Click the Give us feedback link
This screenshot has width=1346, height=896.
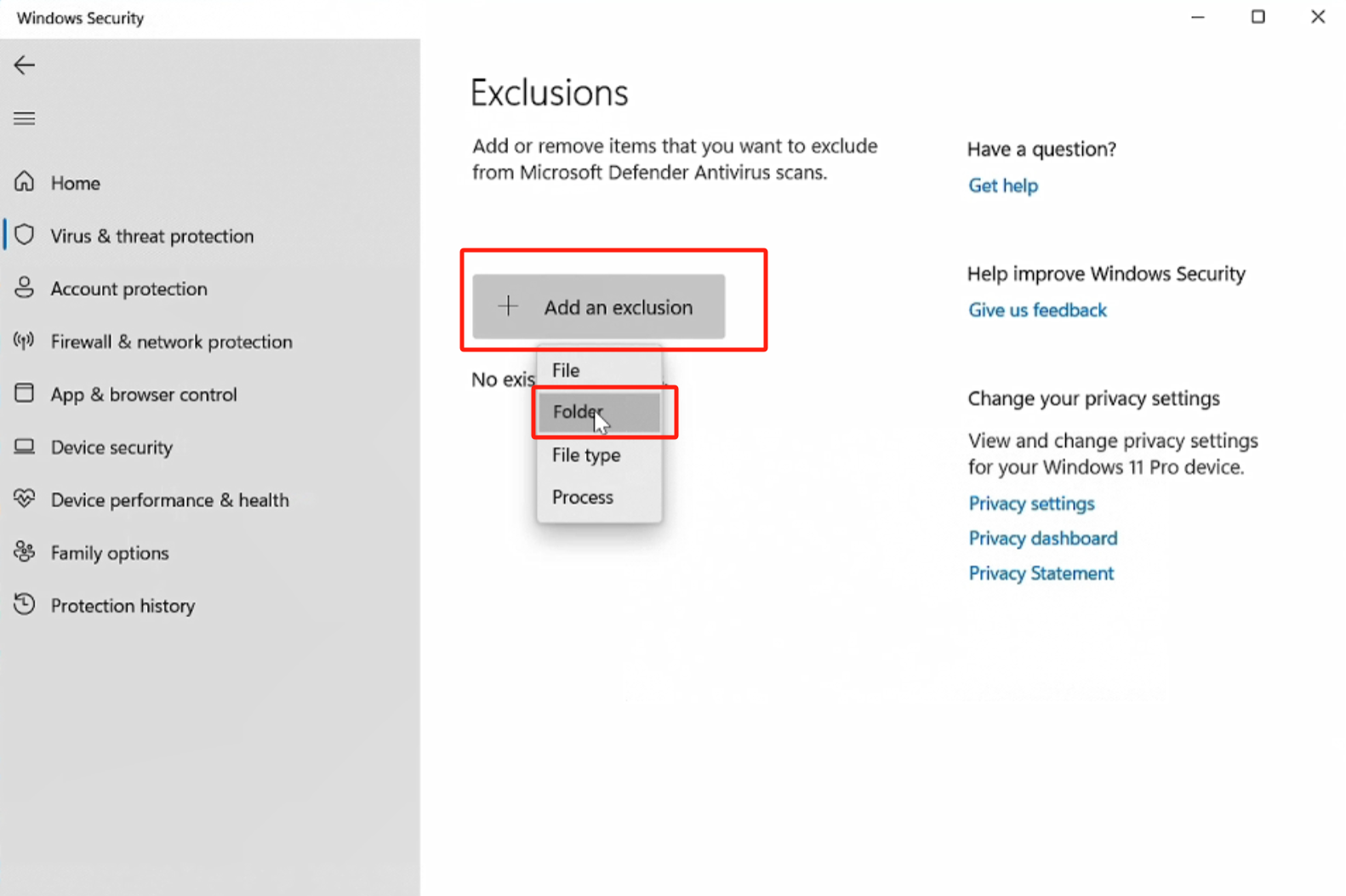1037,311
